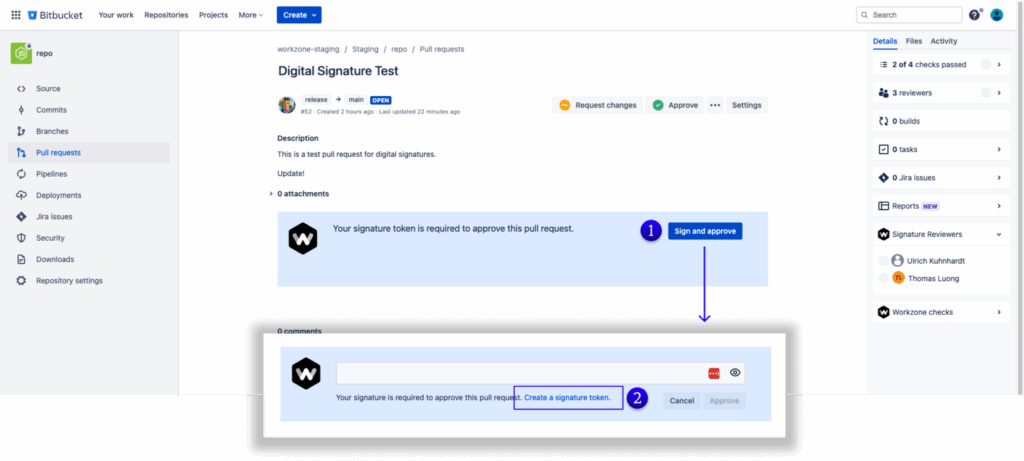Open the user profile avatar menu
The height and width of the screenshot is (461, 1024).
coord(996,15)
